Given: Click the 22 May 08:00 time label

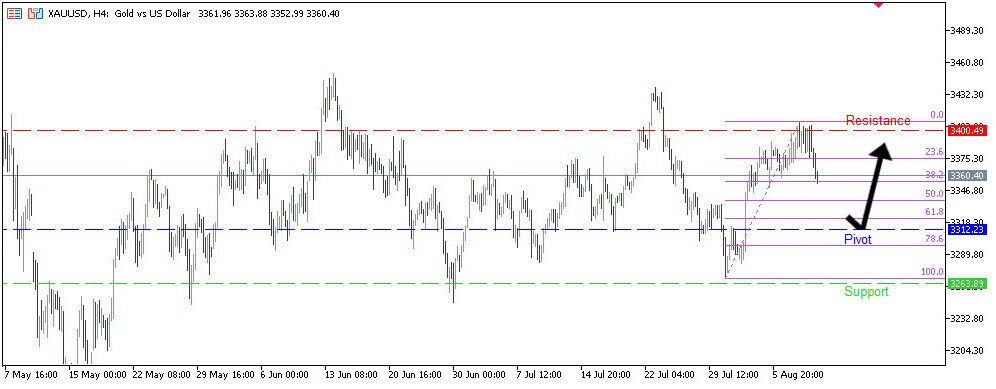Looking at the screenshot, I should pos(161,376).
